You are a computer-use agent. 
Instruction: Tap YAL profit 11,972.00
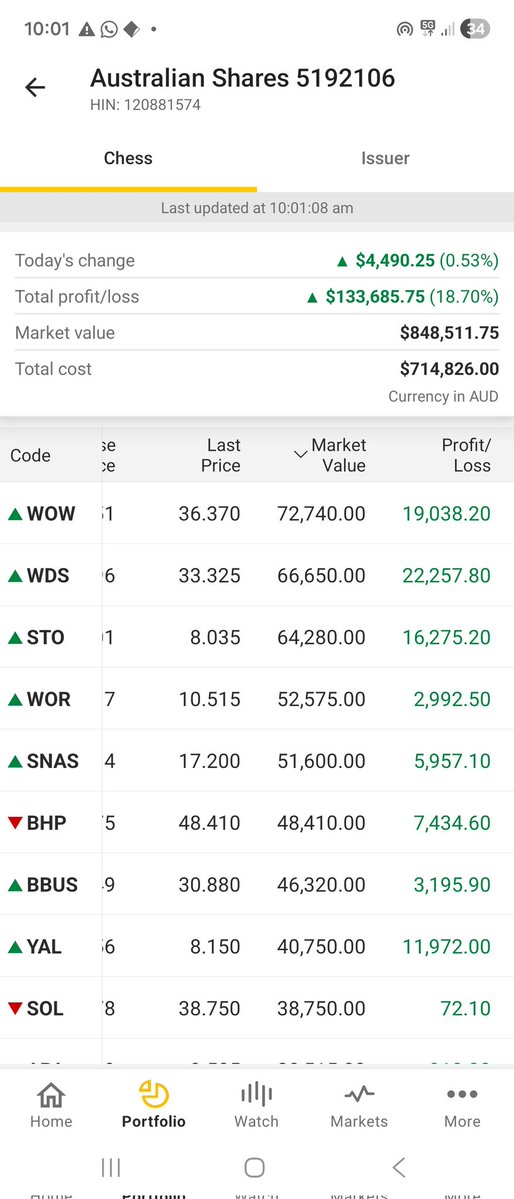(x=447, y=947)
